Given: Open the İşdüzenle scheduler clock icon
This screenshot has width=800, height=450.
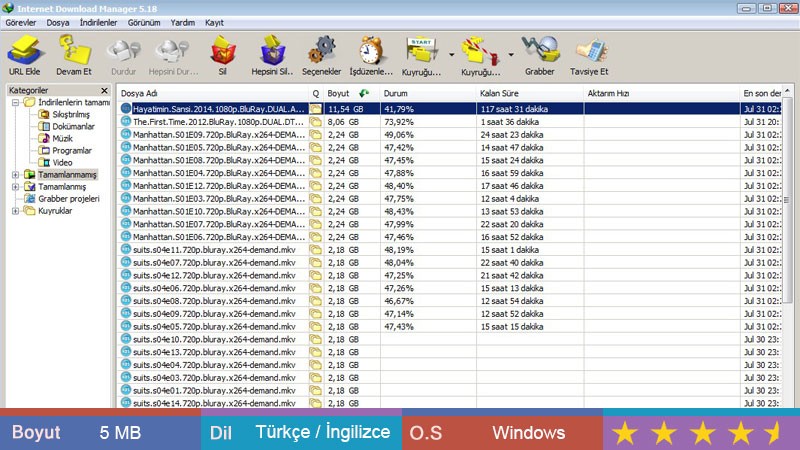Looking at the screenshot, I should (371, 51).
